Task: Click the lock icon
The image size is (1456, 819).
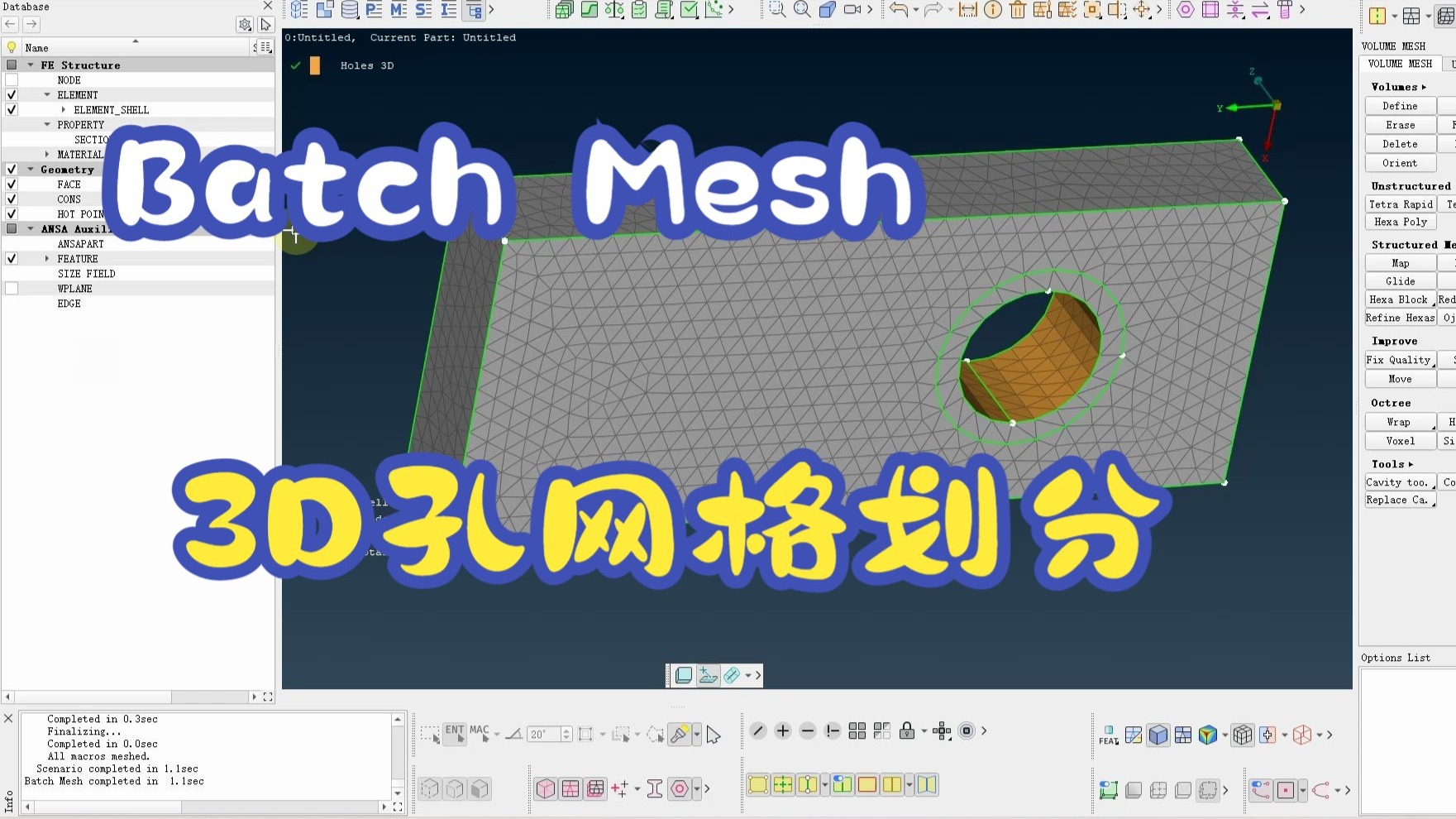Action: click(x=907, y=730)
